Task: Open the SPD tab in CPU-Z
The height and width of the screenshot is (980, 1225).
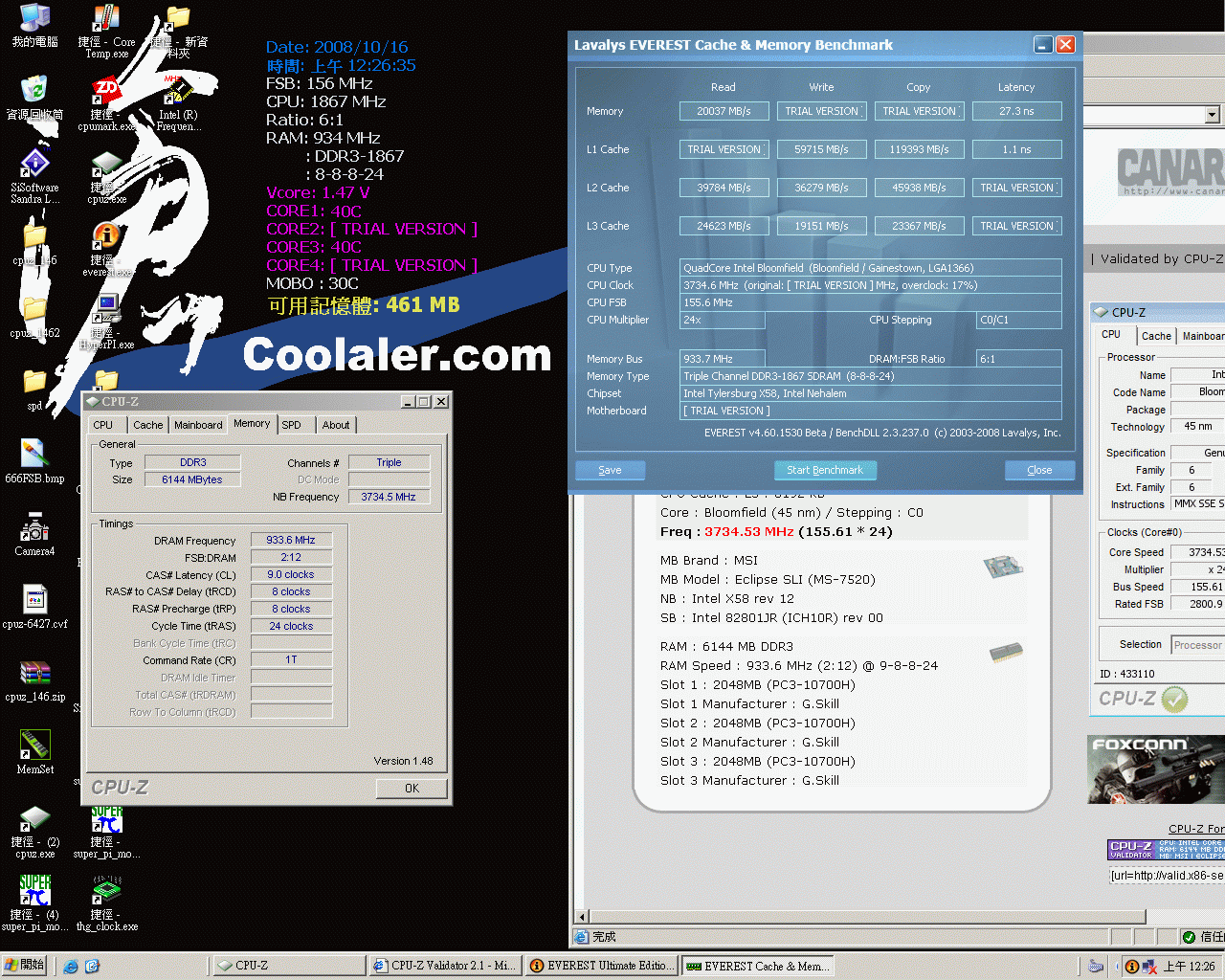Action: pos(292,425)
